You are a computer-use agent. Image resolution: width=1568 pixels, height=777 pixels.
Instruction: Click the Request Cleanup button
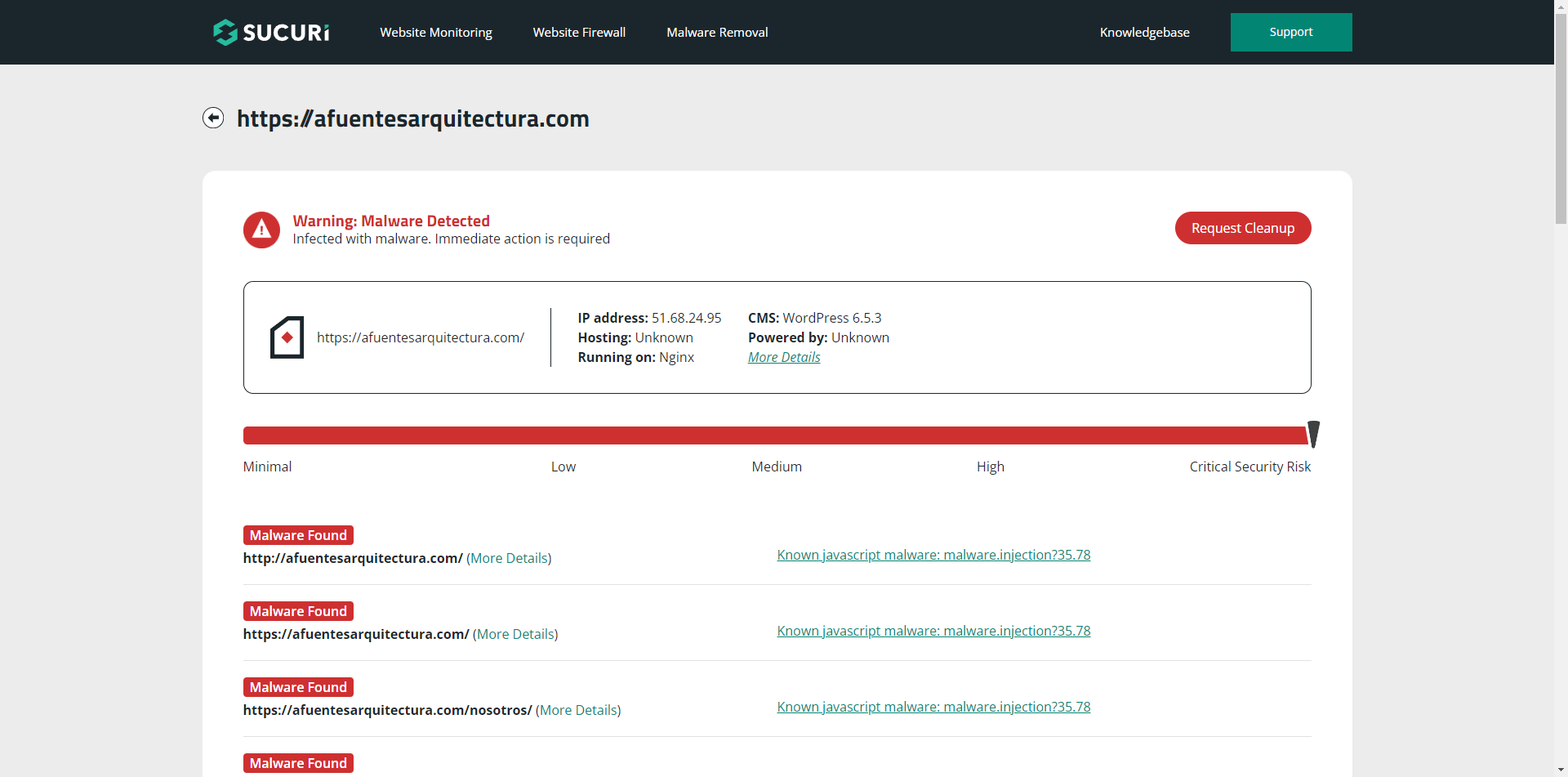pos(1243,228)
